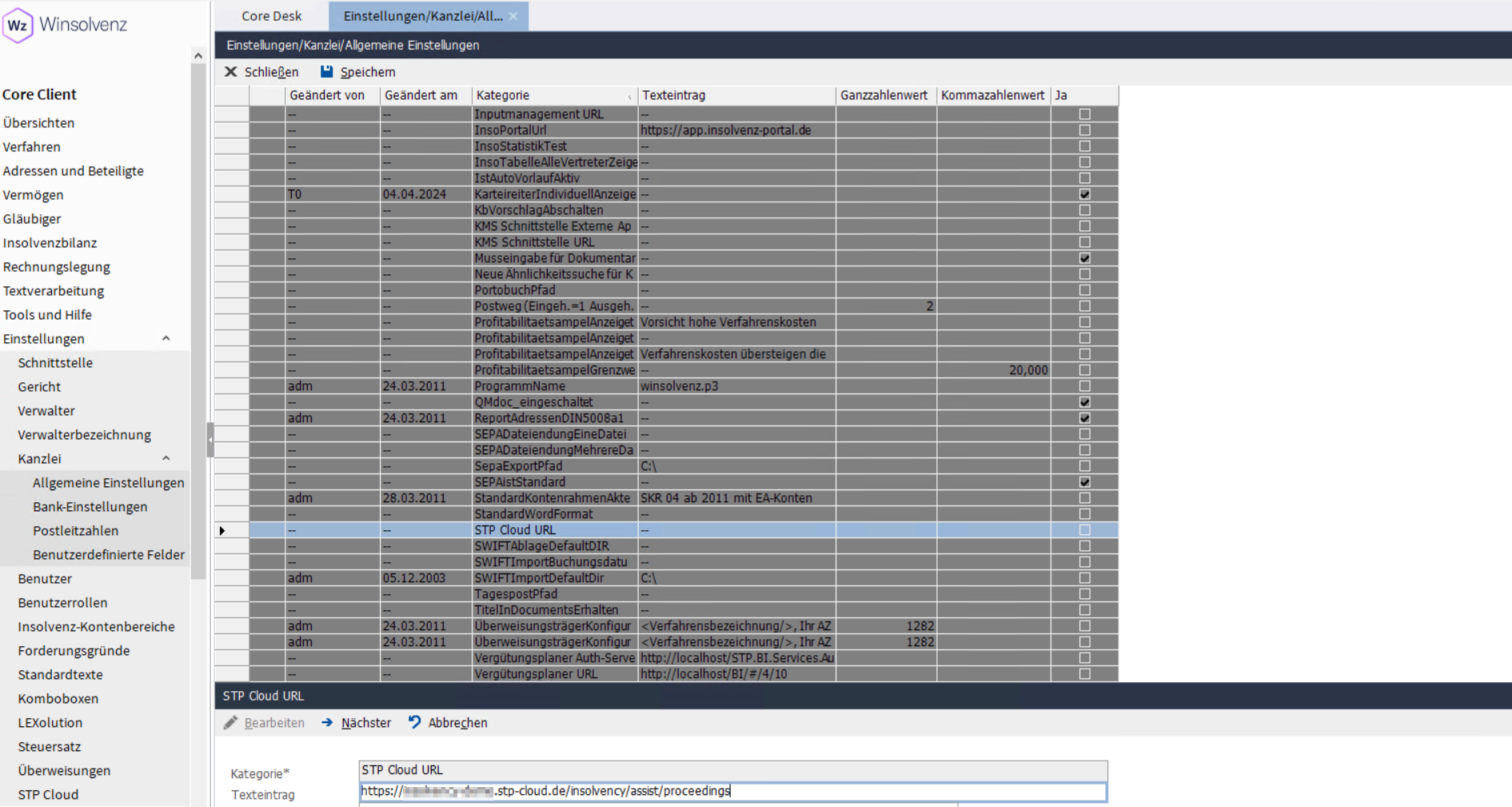Click the Texteintrag input field
Viewport: 1512px width, 807px height.
(733, 792)
